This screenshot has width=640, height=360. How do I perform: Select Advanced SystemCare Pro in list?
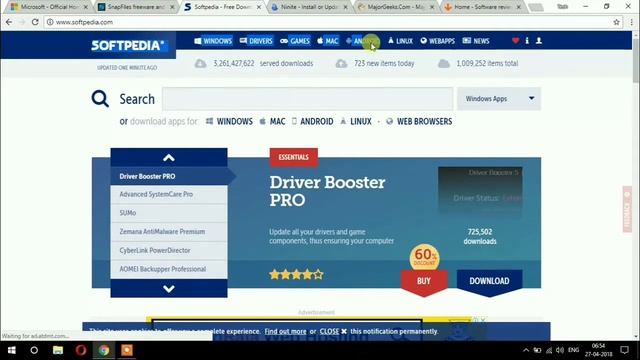(169, 194)
